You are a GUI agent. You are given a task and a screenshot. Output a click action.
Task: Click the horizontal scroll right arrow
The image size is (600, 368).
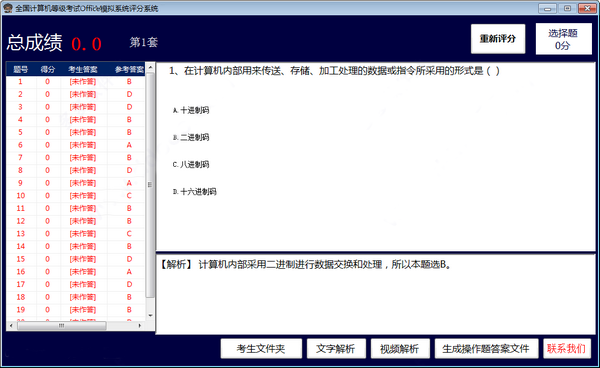click(140, 326)
